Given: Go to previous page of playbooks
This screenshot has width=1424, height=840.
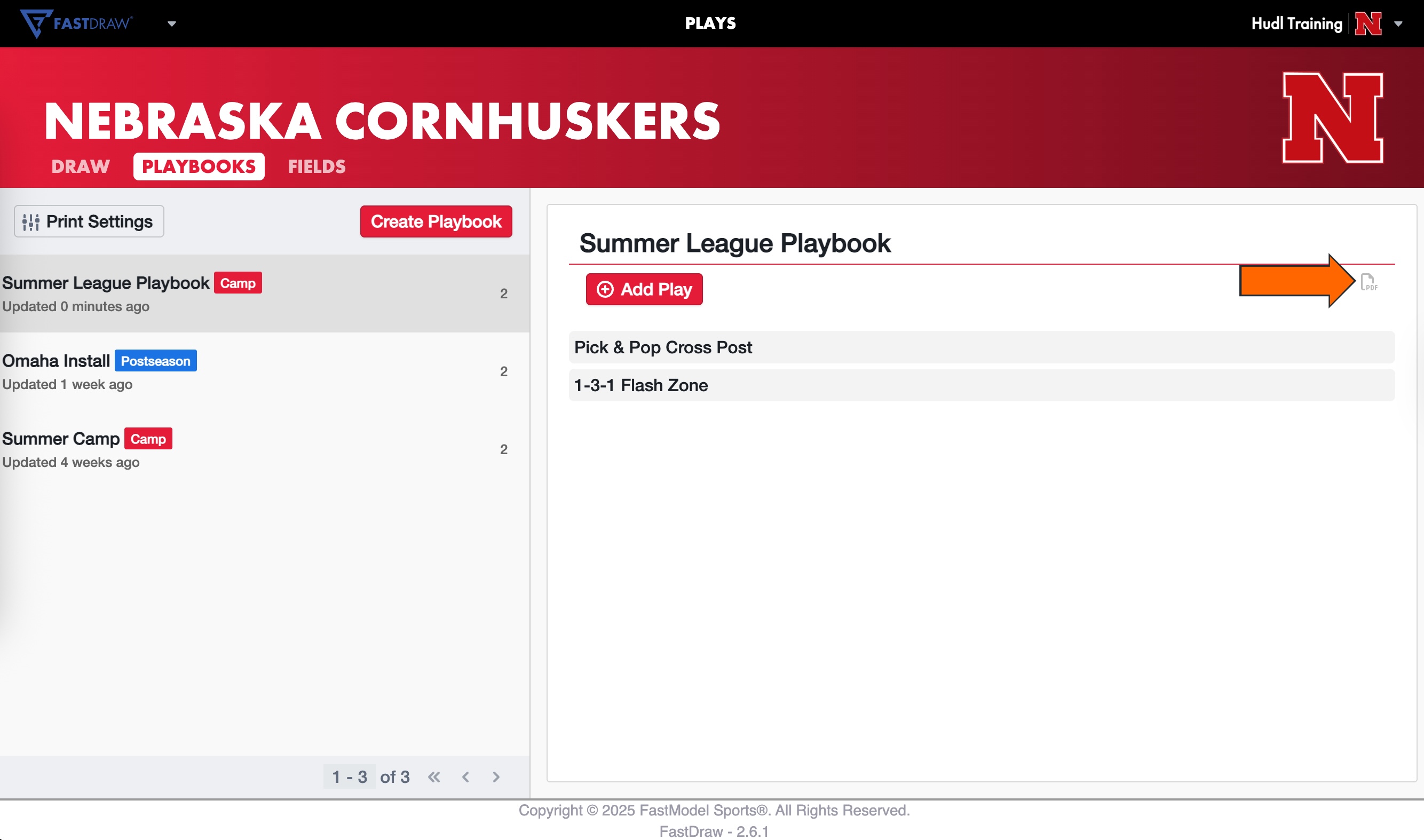Looking at the screenshot, I should click(x=465, y=777).
